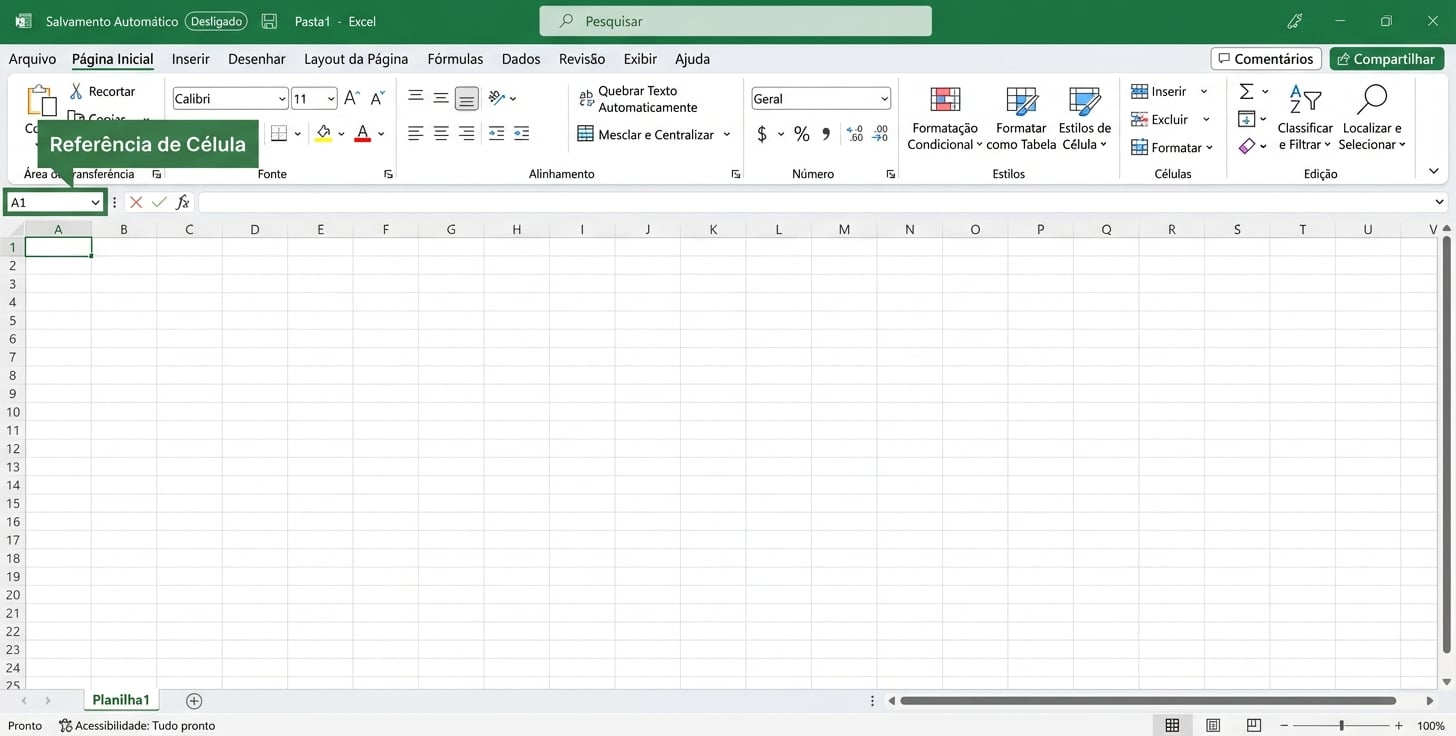
Task: Switch to the Layout da Página tab
Action: 356,59
